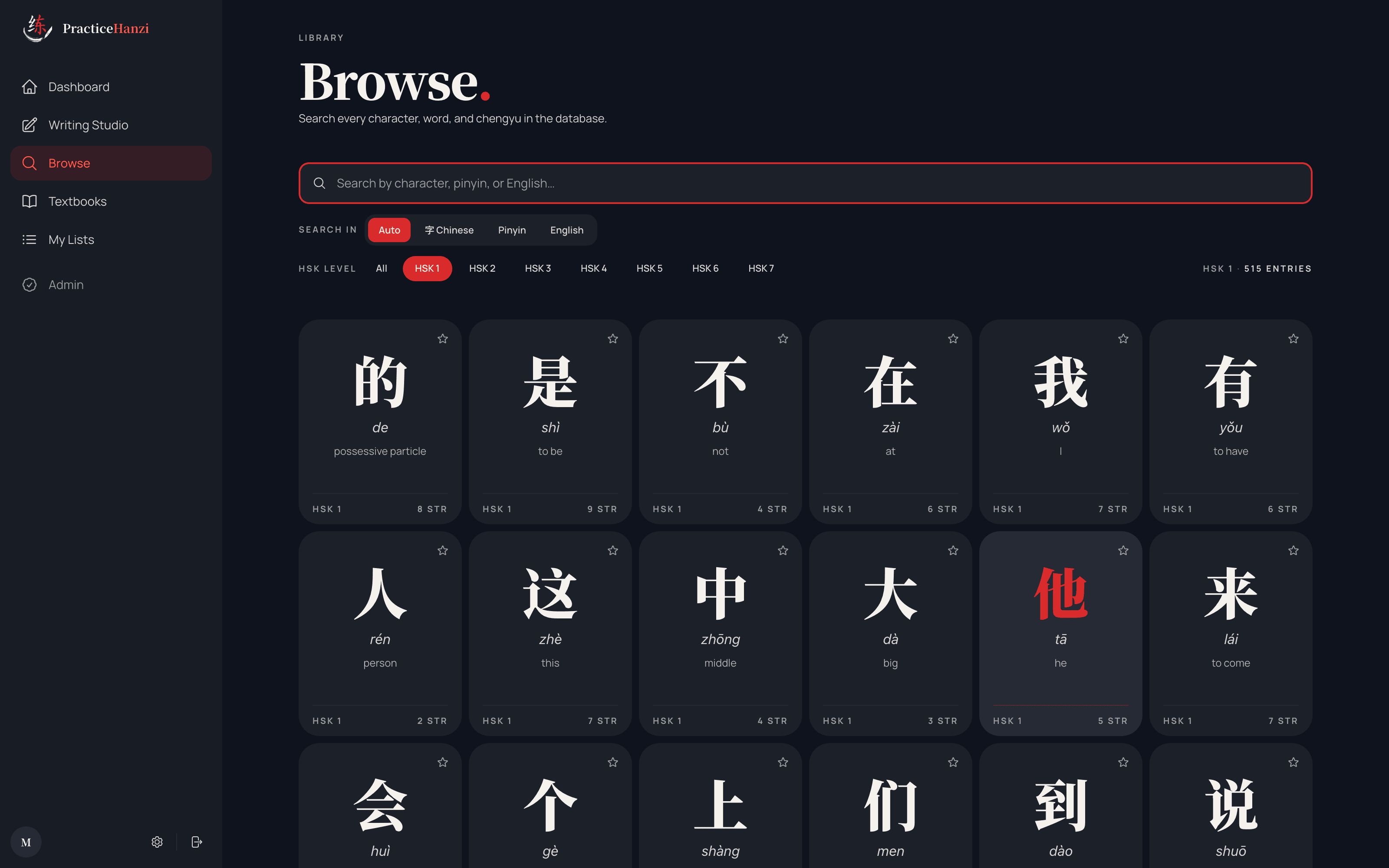
Task: Click the Textbooks book icon
Action: (29, 201)
